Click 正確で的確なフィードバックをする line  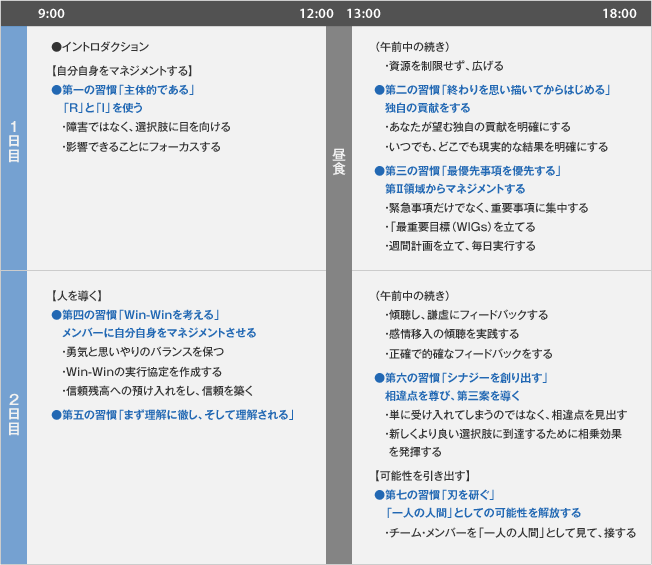click(469, 354)
